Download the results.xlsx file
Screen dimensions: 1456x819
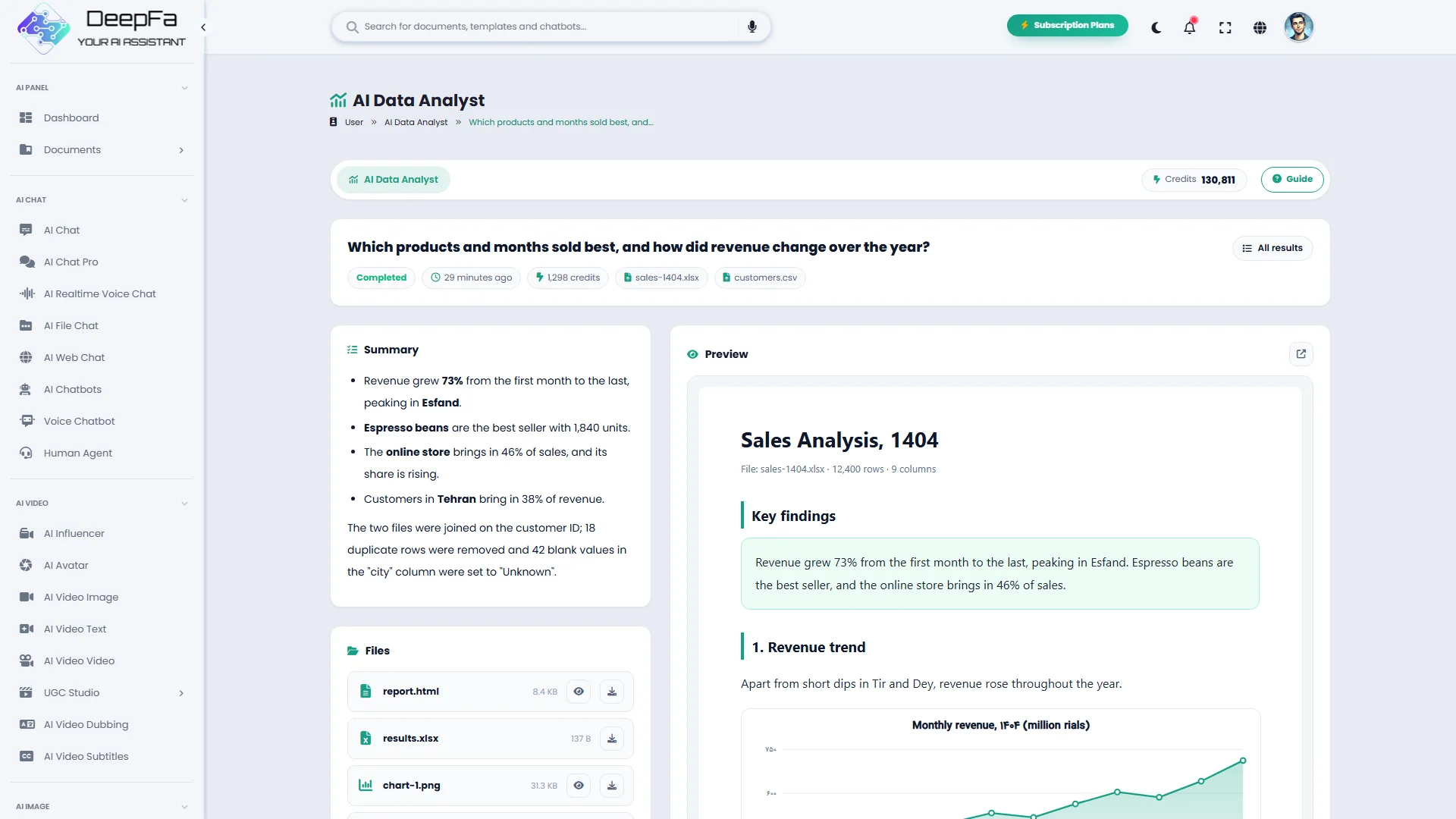(x=612, y=739)
